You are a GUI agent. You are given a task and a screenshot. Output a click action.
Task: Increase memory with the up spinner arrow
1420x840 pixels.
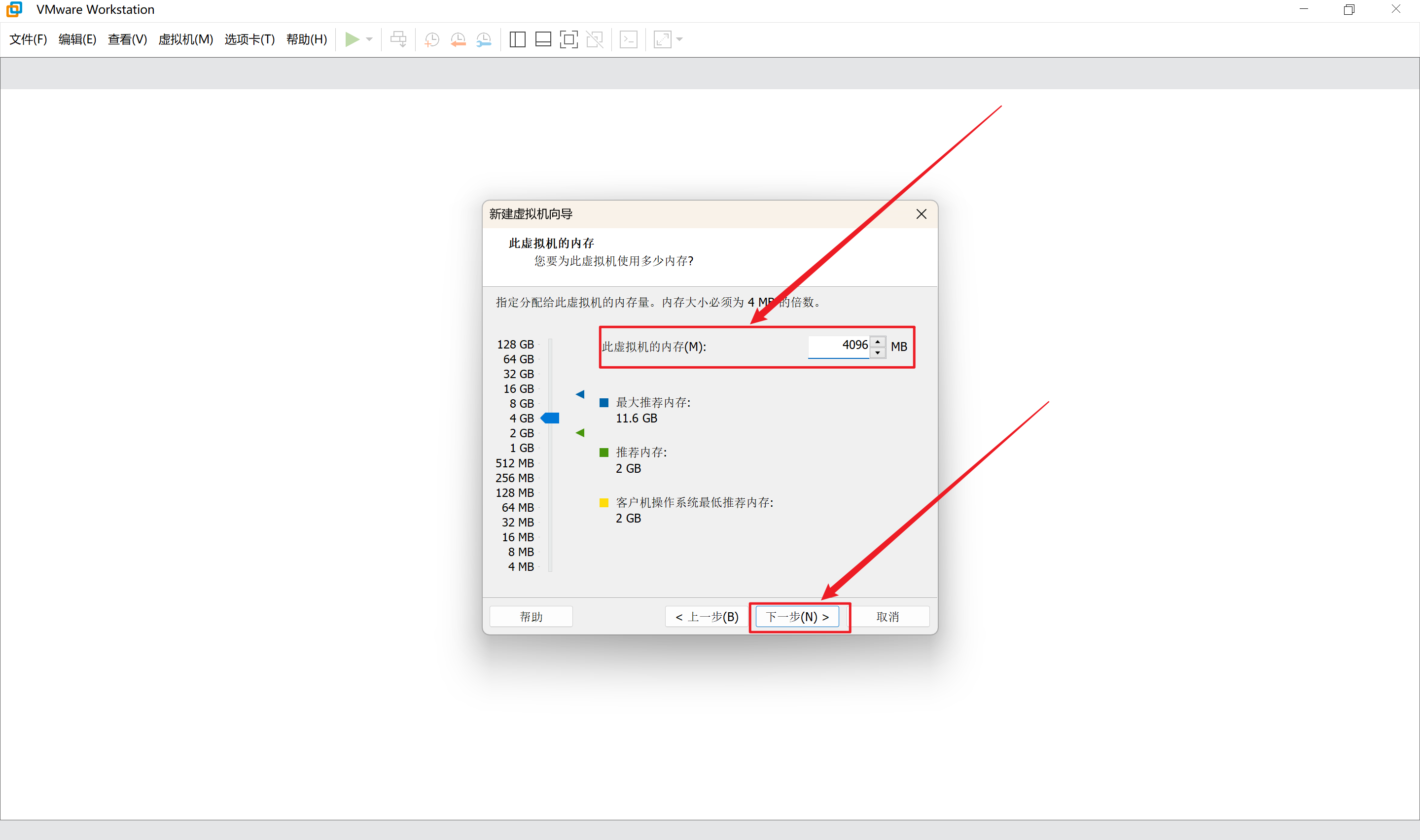pyautogui.click(x=877, y=341)
